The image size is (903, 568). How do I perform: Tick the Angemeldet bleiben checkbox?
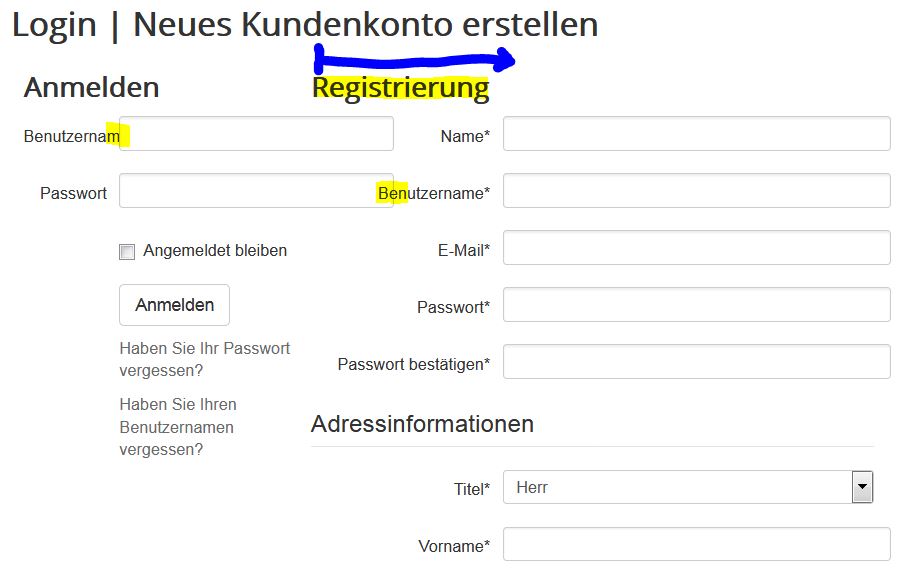coord(127,252)
